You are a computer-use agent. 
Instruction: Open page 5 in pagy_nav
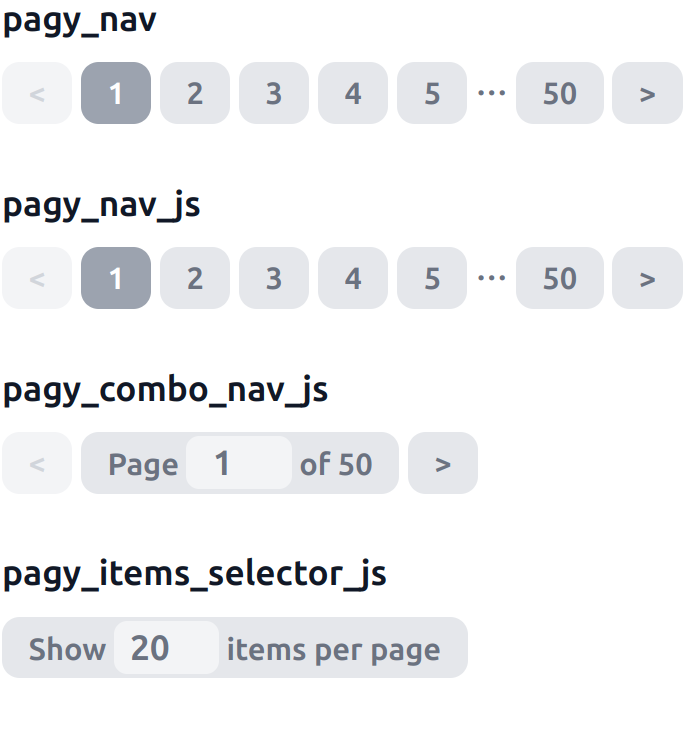click(x=432, y=93)
